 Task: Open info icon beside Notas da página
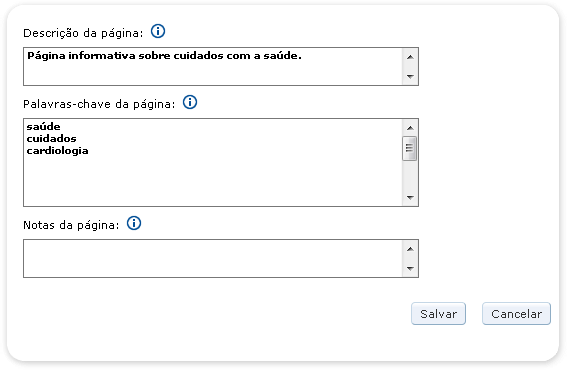tap(134, 223)
